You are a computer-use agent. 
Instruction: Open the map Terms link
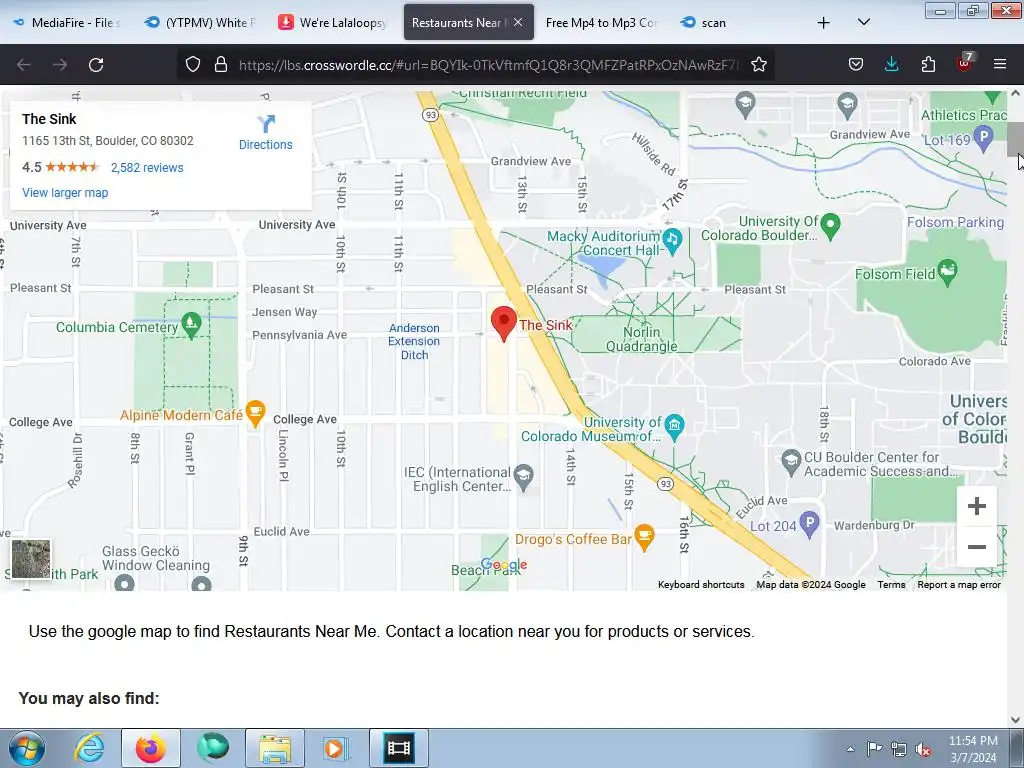(891, 584)
